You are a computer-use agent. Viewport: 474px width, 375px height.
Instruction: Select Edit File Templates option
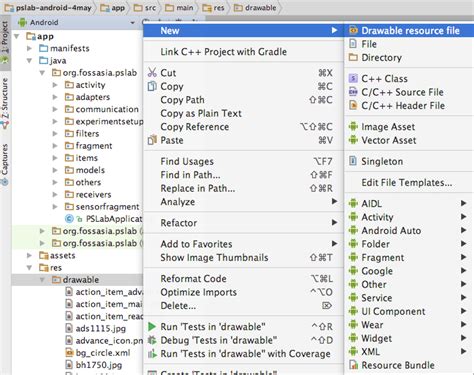coord(407,183)
